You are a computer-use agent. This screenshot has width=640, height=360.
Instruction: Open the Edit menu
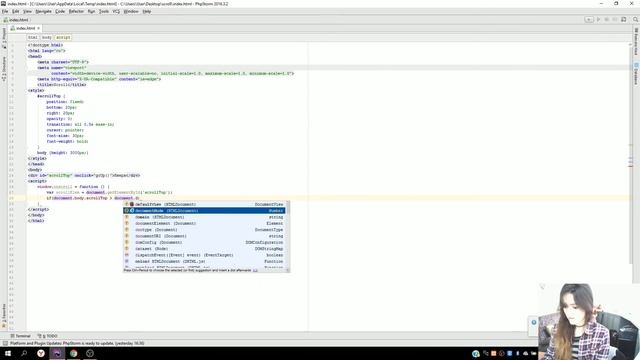point(16,11)
